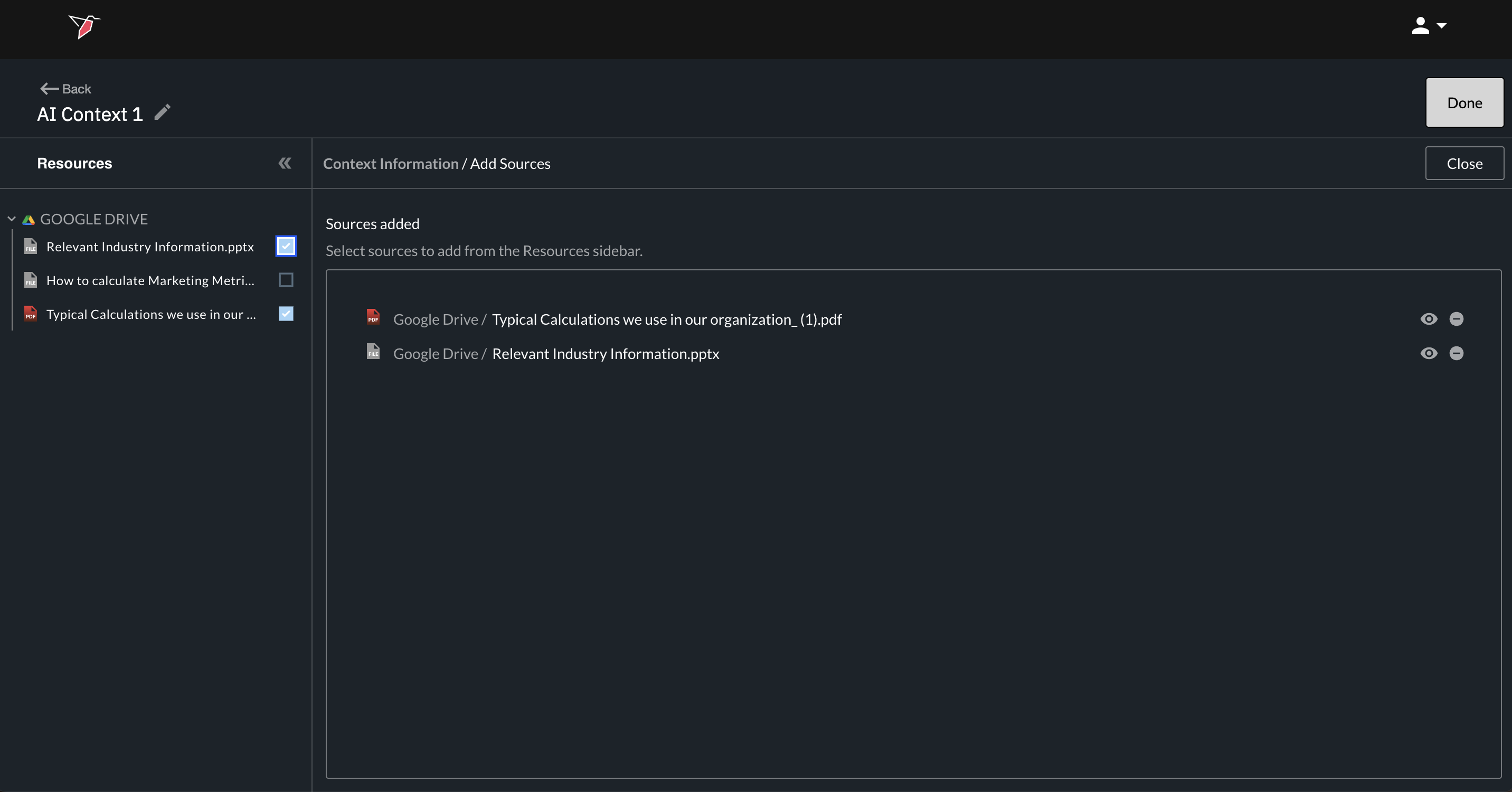Image resolution: width=1512 pixels, height=792 pixels.
Task: Preview Relevant Industry Information.pptx with eye icon
Action: coord(1429,353)
